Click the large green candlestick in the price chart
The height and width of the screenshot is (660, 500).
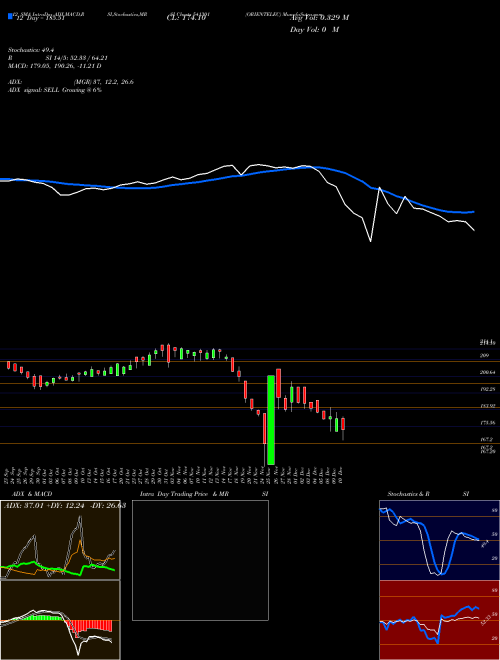pos(271,420)
